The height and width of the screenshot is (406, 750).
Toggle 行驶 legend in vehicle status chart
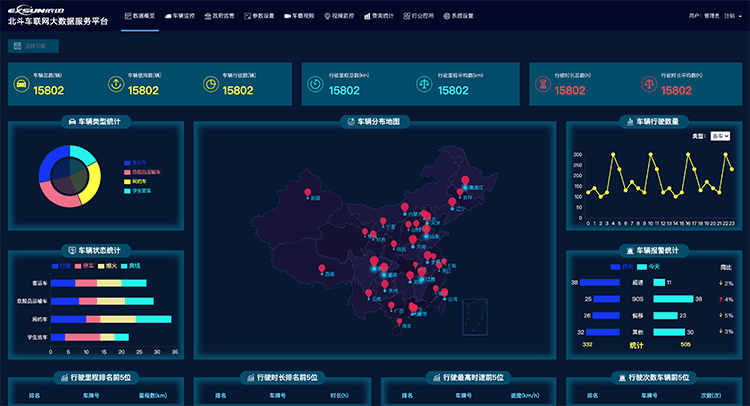(x=61, y=266)
